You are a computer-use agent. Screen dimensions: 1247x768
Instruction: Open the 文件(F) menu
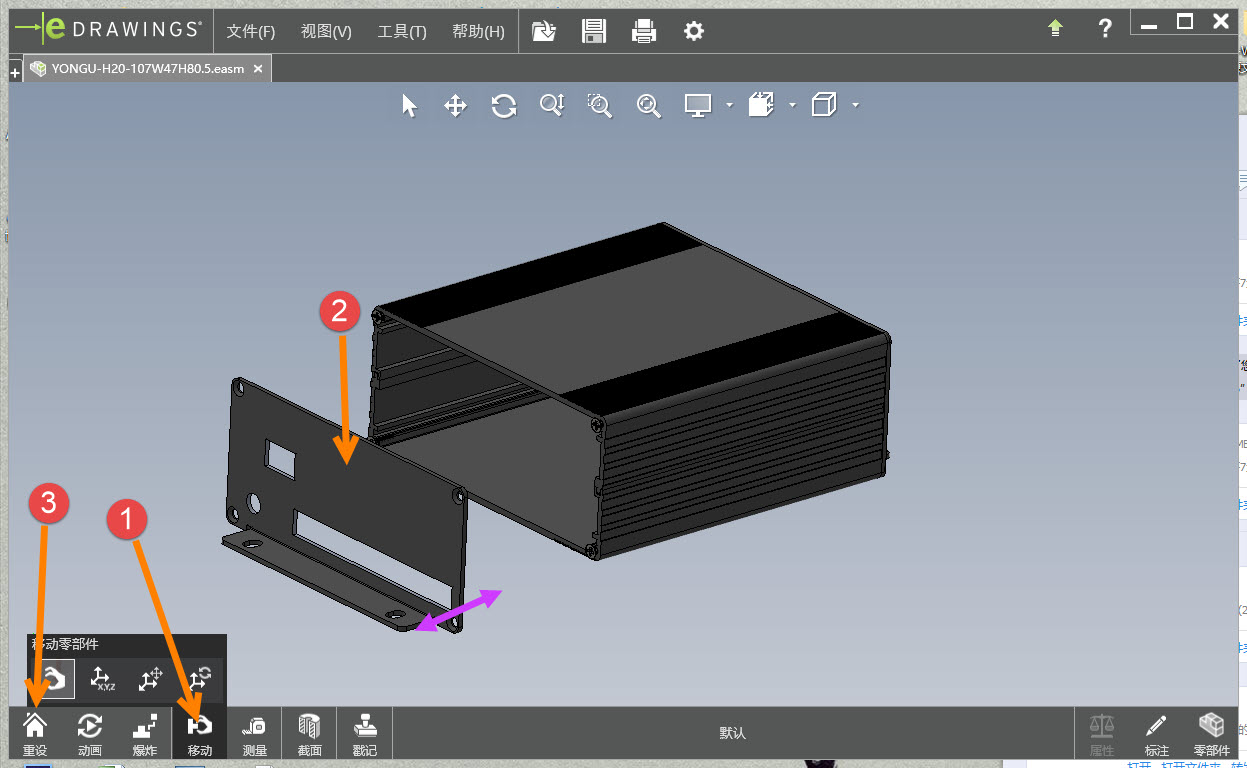(250, 31)
